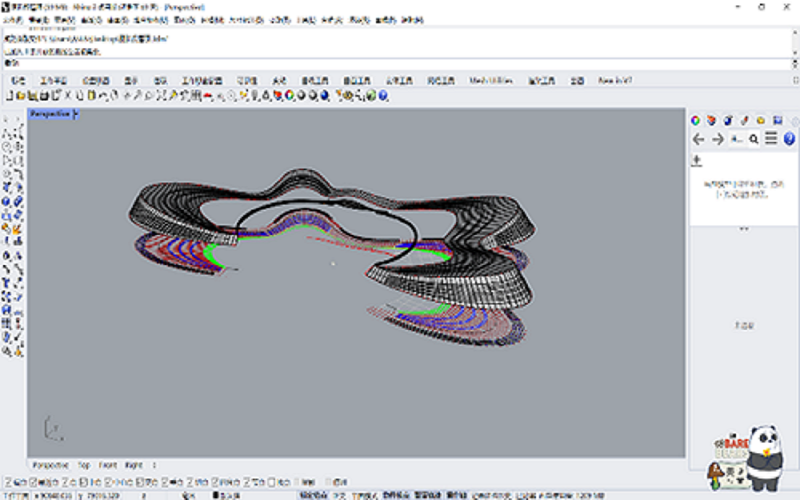The height and width of the screenshot is (500, 800).
Task: Click the import download arrow in panel
Action: point(697,161)
